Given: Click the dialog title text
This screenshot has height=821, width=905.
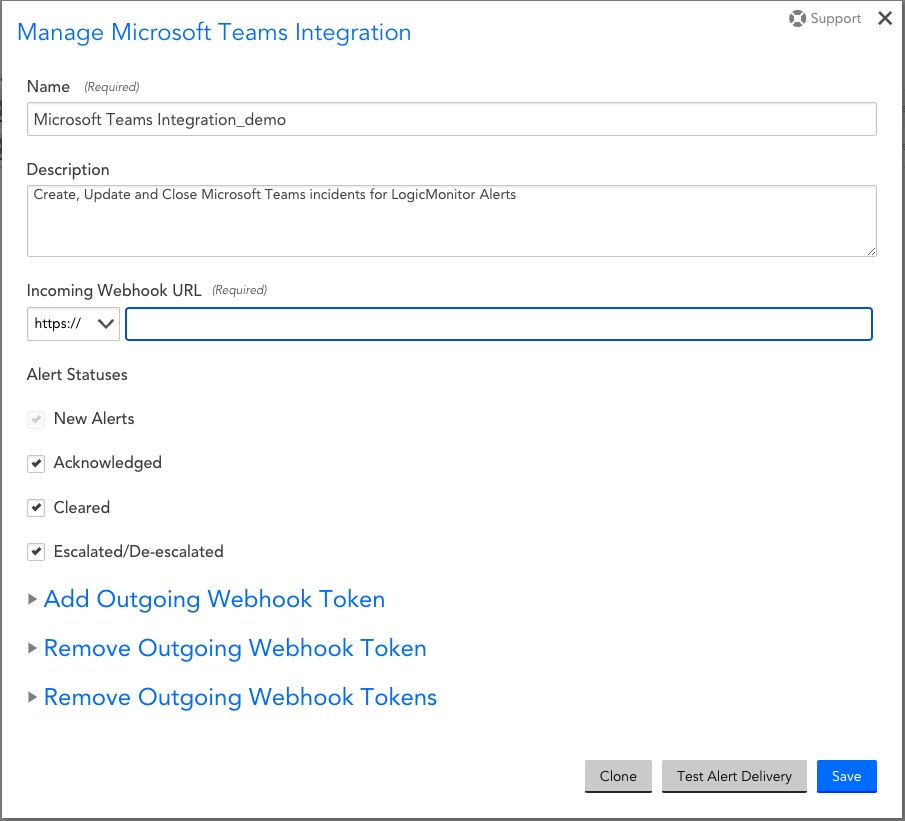Looking at the screenshot, I should click(x=214, y=33).
